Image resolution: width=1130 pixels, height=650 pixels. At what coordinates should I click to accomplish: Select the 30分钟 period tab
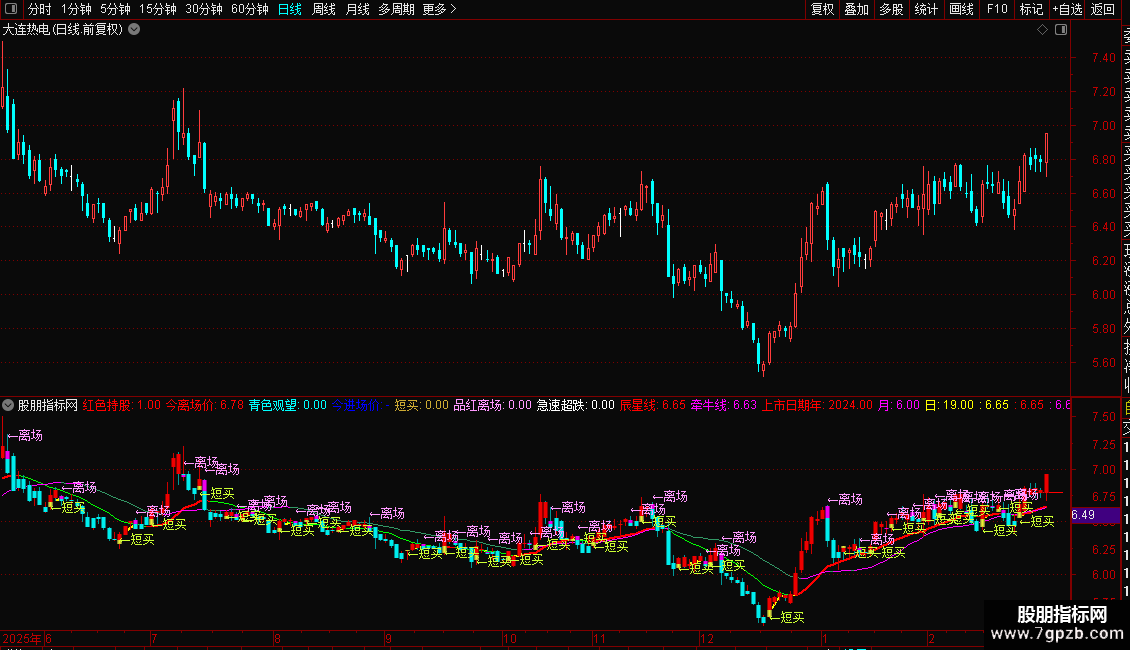(x=204, y=9)
